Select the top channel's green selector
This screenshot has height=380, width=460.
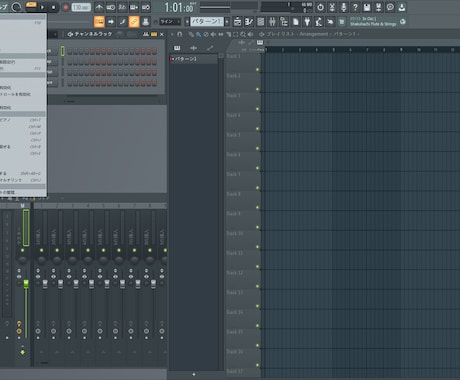(62, 51)
